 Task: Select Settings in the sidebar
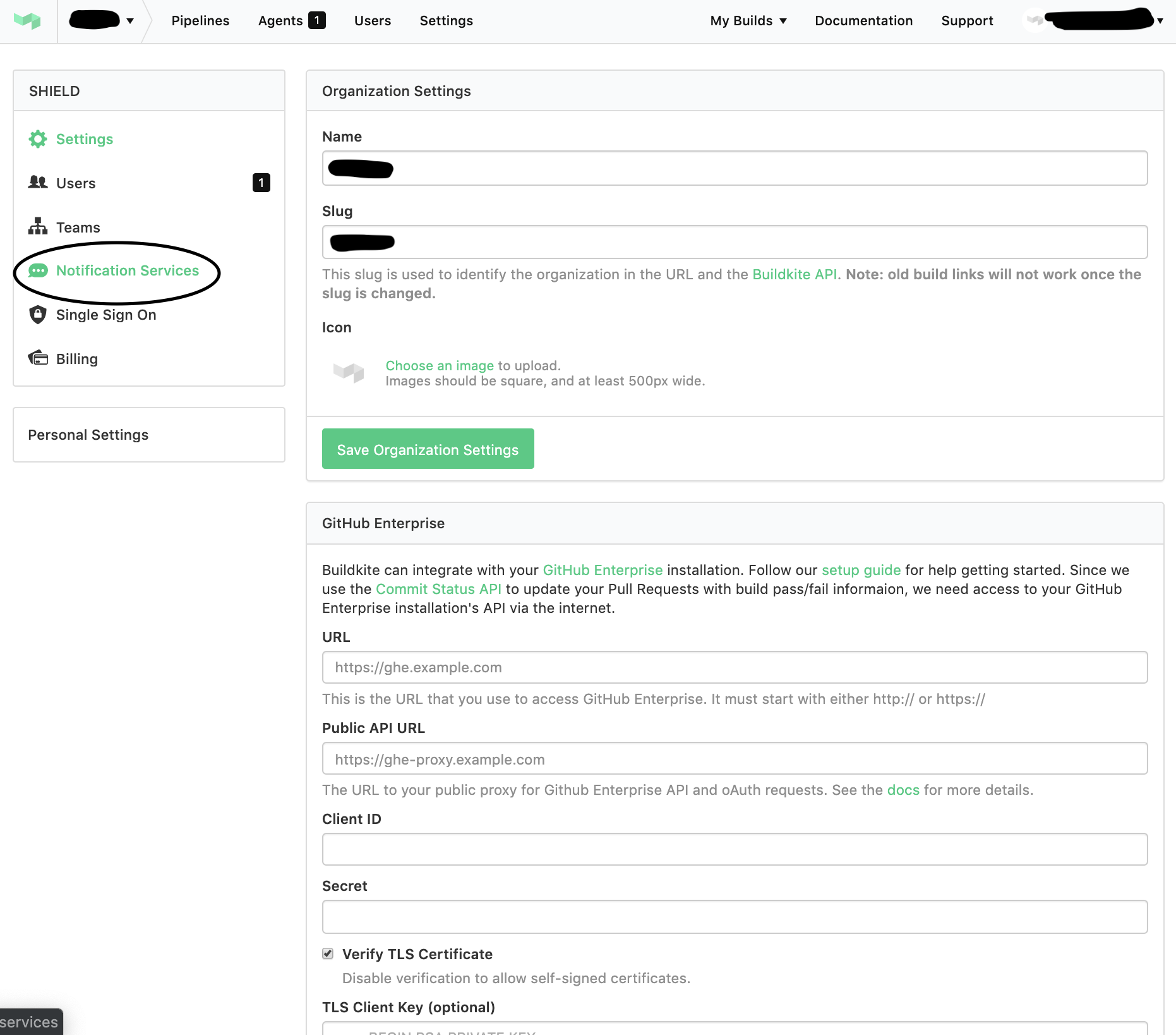[x=85, y=139]
